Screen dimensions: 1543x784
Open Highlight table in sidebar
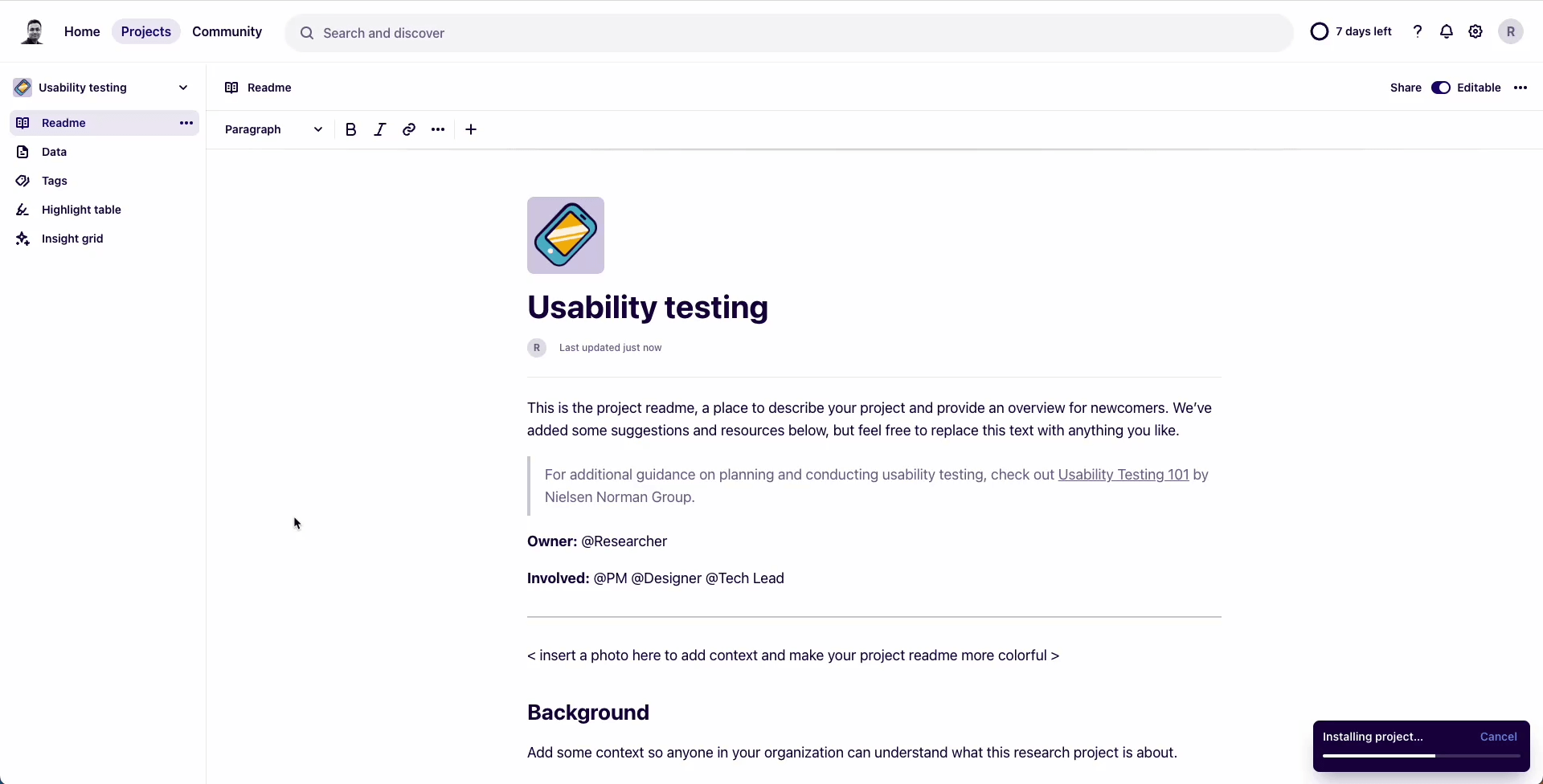(81, 210)
